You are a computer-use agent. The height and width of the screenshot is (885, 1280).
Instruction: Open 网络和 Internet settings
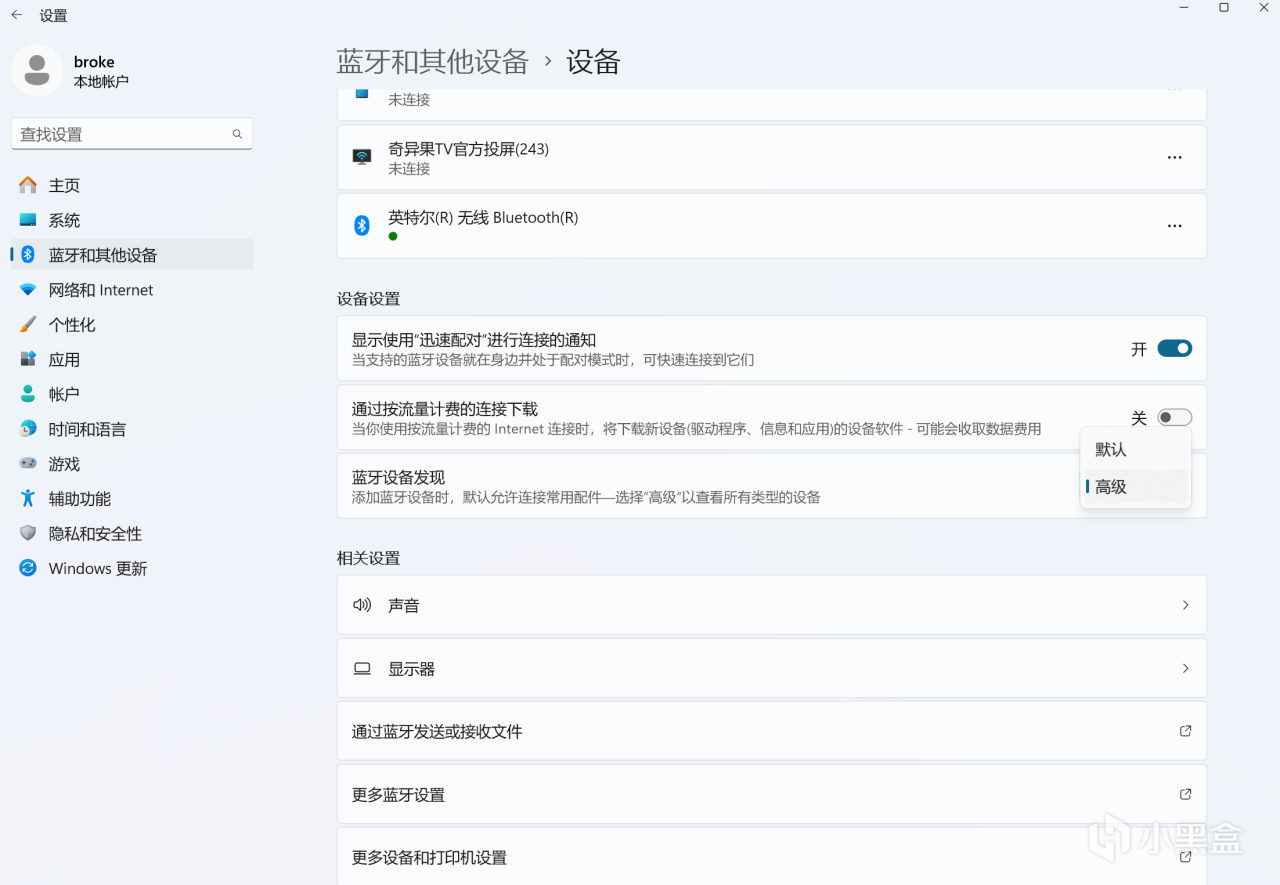[132, 290]
